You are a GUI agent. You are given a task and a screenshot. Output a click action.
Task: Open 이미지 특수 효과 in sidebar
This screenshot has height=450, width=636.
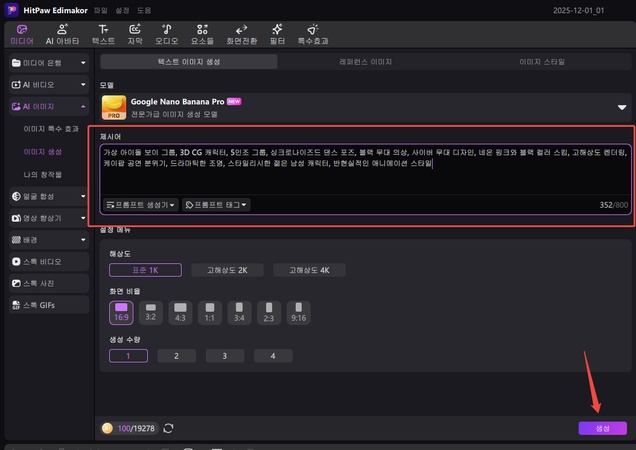51,129
